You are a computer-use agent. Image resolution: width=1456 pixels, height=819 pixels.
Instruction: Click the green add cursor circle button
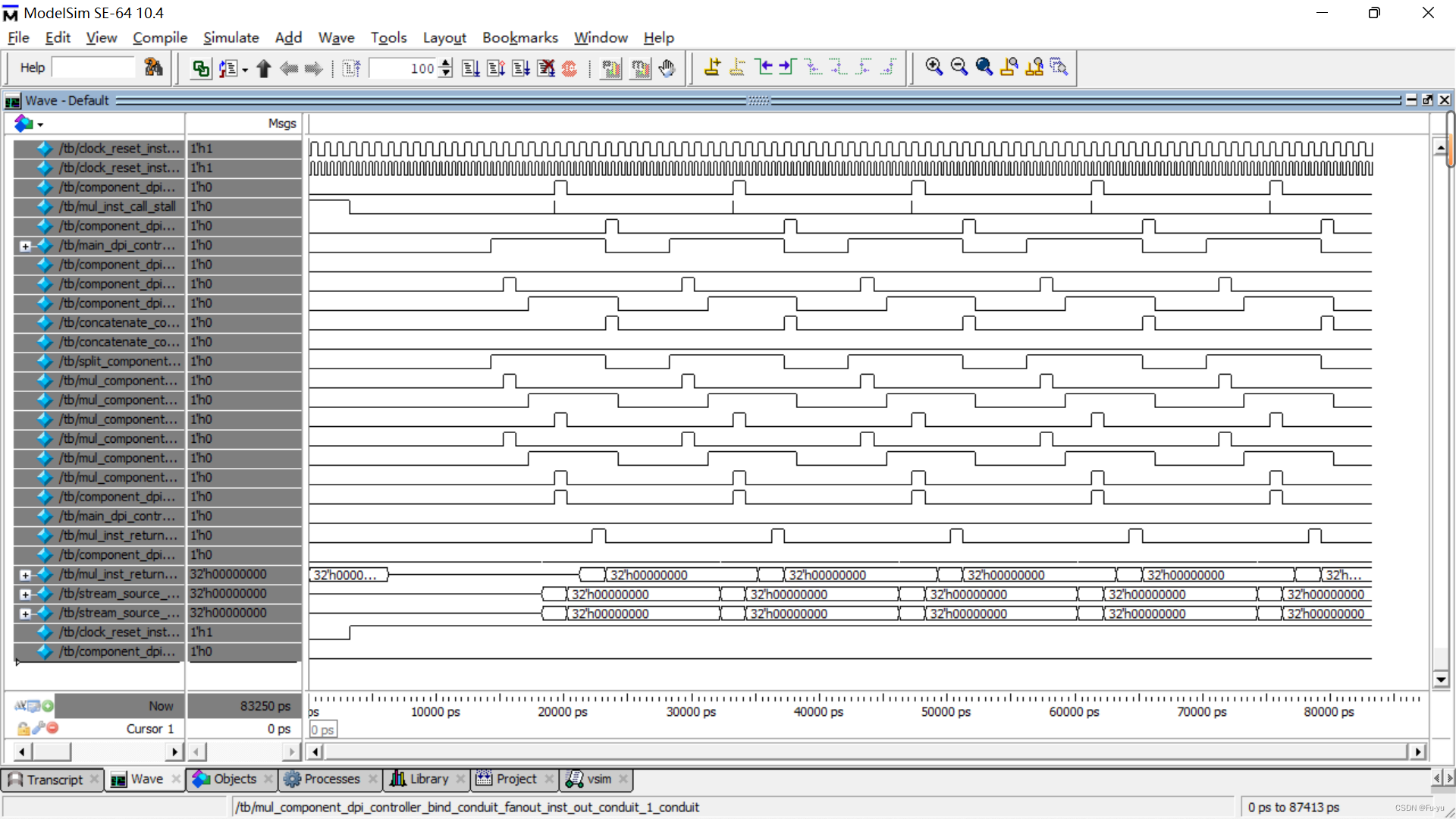(x=48, y=706)
